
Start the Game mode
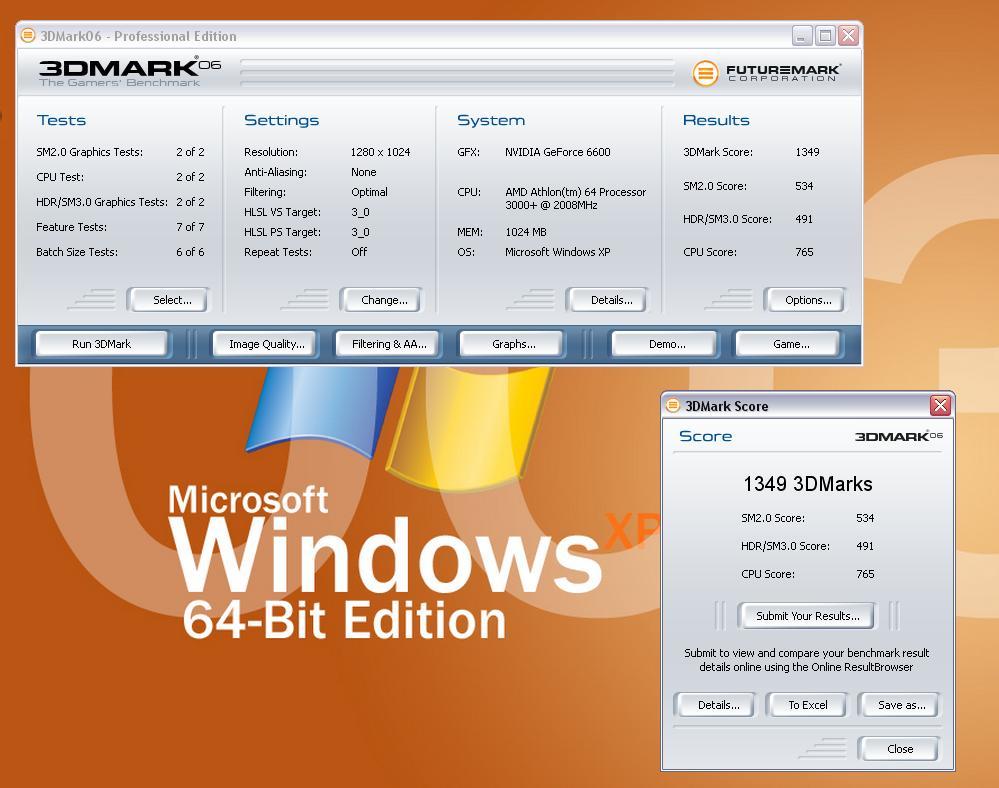tap(790, 344)
